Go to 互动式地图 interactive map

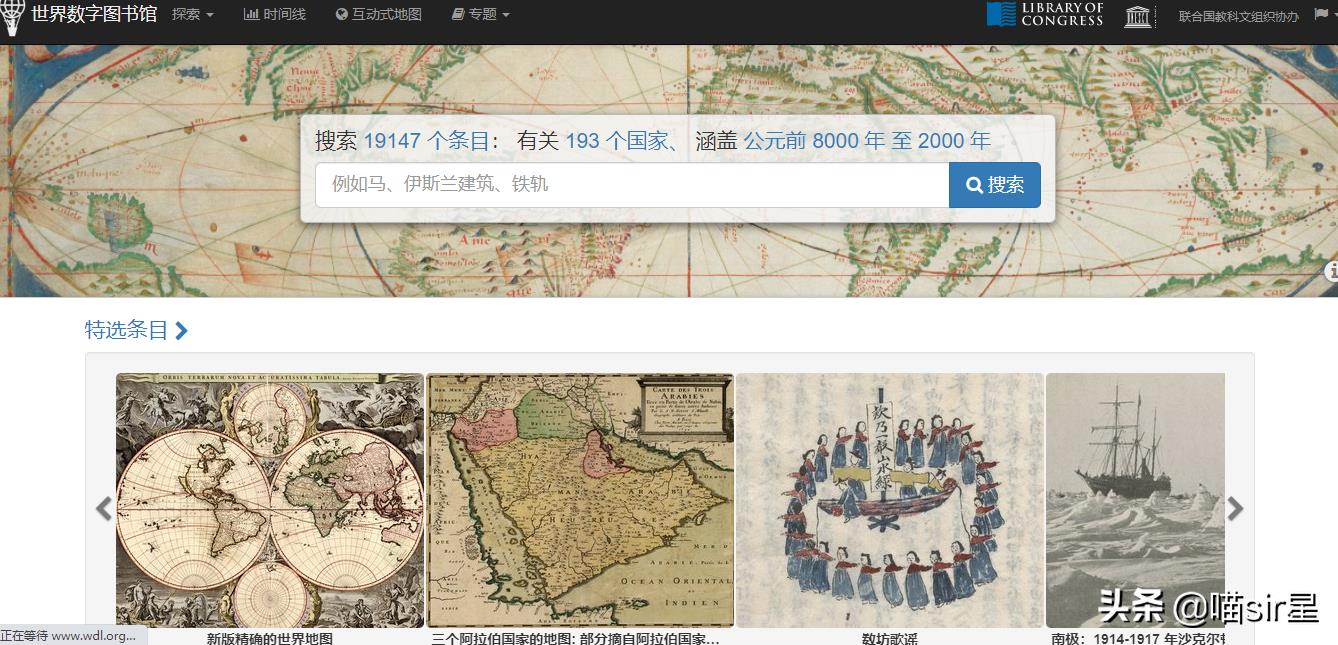(x=378, y=14)
